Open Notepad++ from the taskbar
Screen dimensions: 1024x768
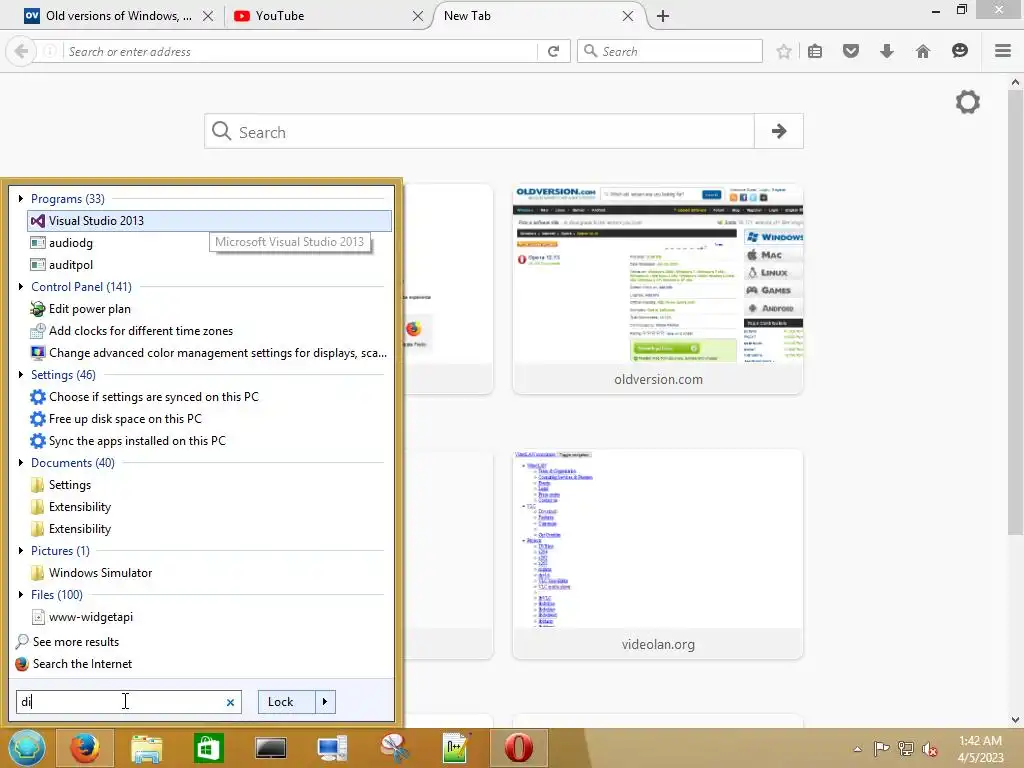coord(456,748)
